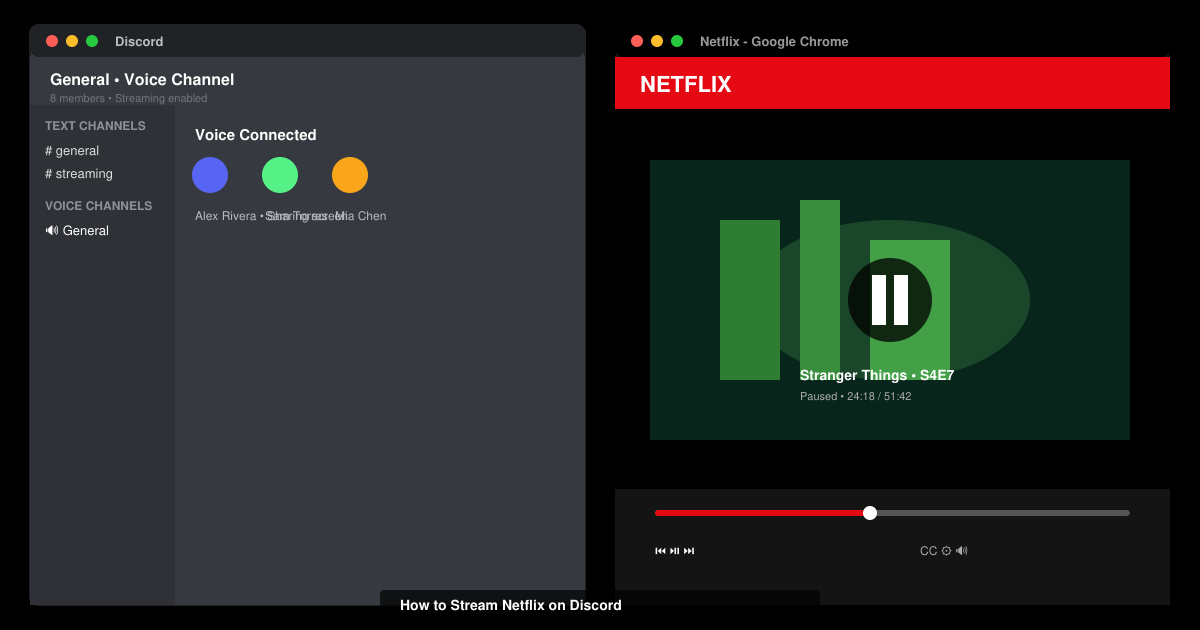Viewport: 1200px width, 630px height.
Task: Click the red played part of progress bar
Action: [760, 513]
